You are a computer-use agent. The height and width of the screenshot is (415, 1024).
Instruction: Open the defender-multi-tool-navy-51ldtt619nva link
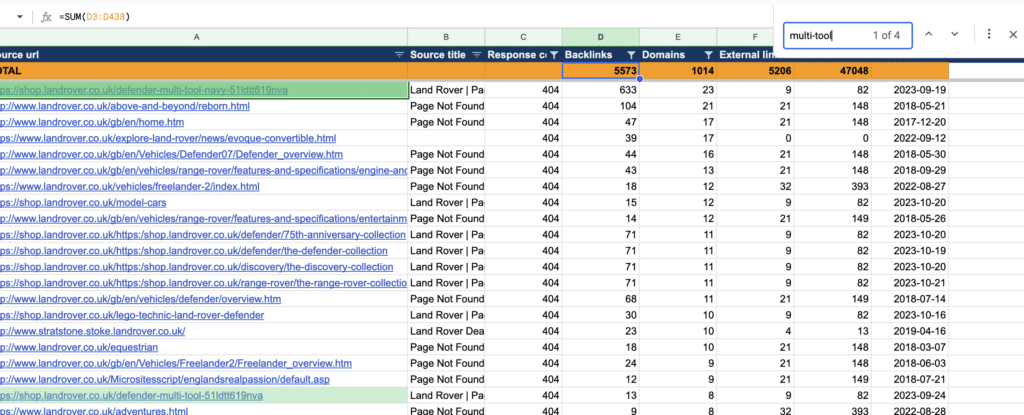pos(144,90)
